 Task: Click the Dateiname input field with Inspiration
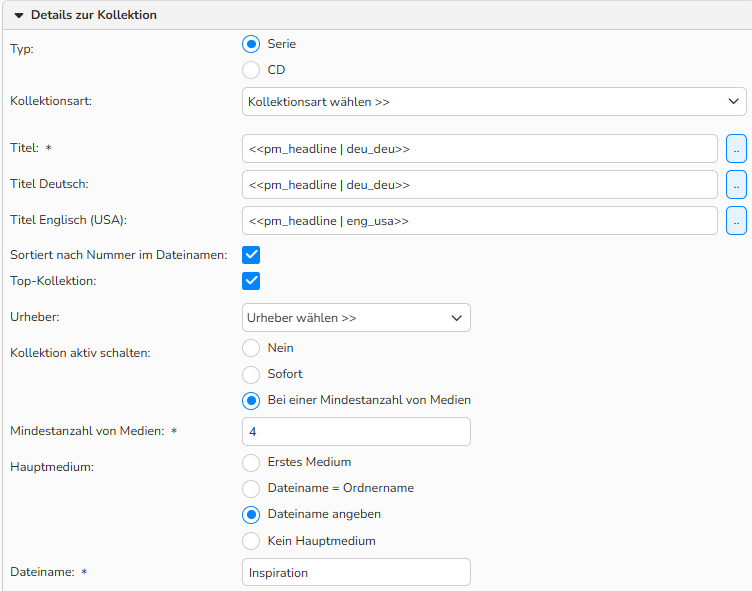pyautogui.click(x=356, y=572)
